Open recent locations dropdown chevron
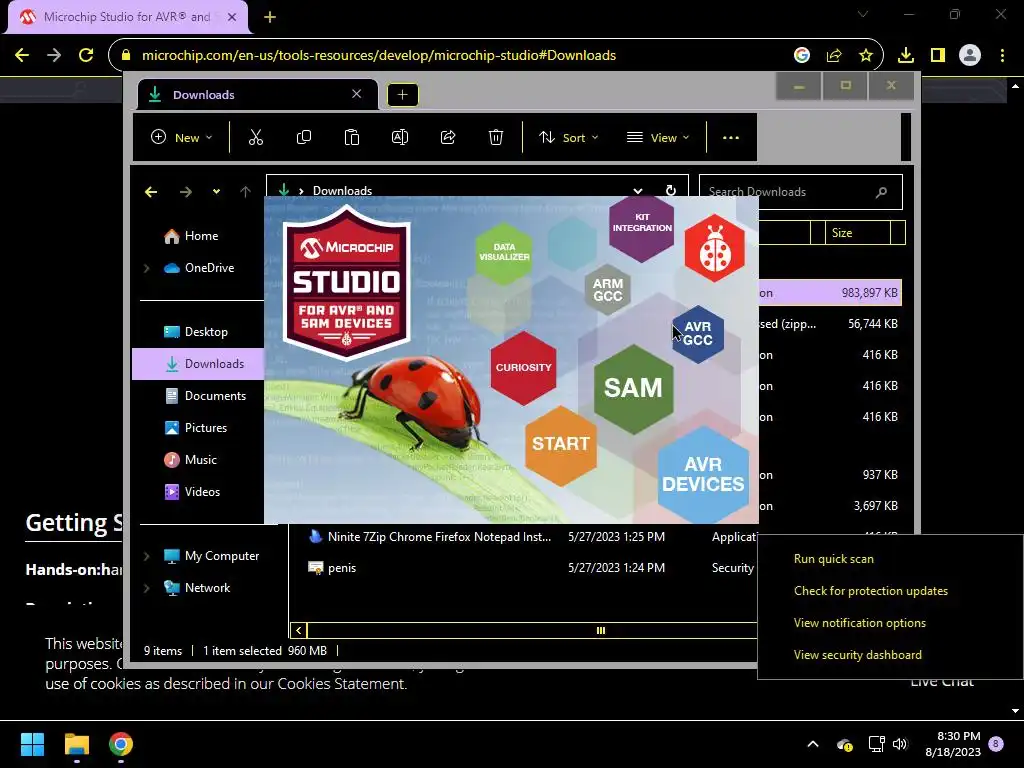The width and height of the screenshot is (1024, 768). tap(216, 191)
